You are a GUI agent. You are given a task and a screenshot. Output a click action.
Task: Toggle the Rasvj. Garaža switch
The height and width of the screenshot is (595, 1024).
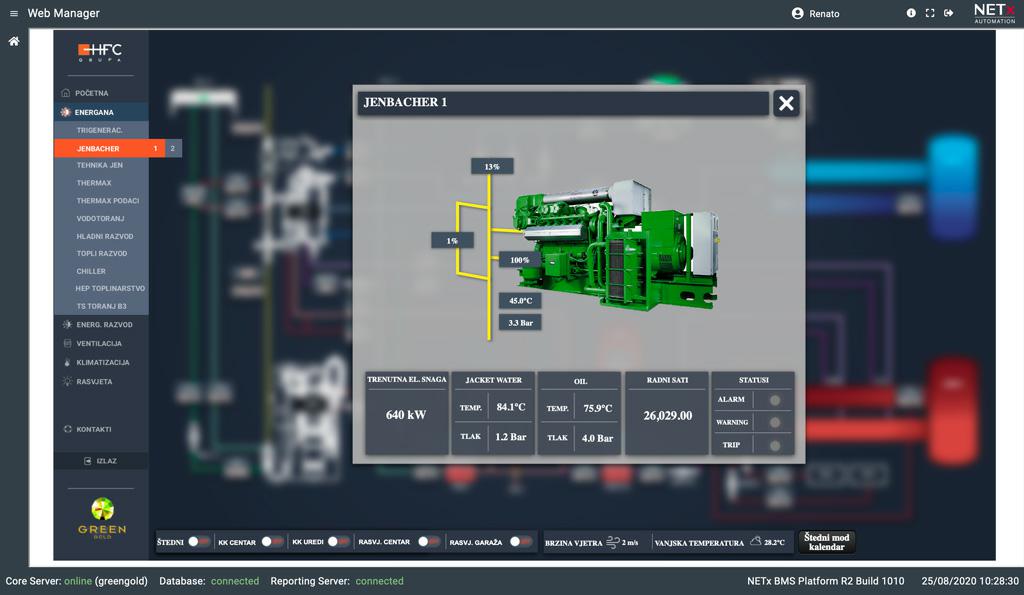[x=520, y=542]
